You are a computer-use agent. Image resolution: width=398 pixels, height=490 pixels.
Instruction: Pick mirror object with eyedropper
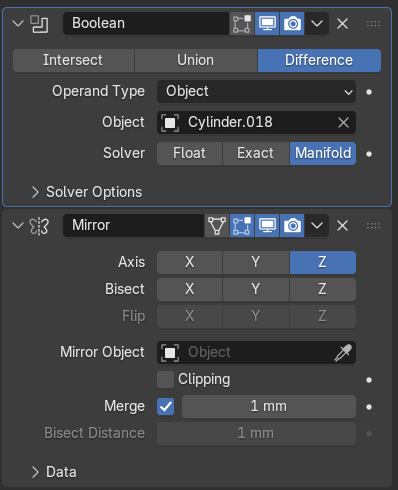[x=343, y=353]
